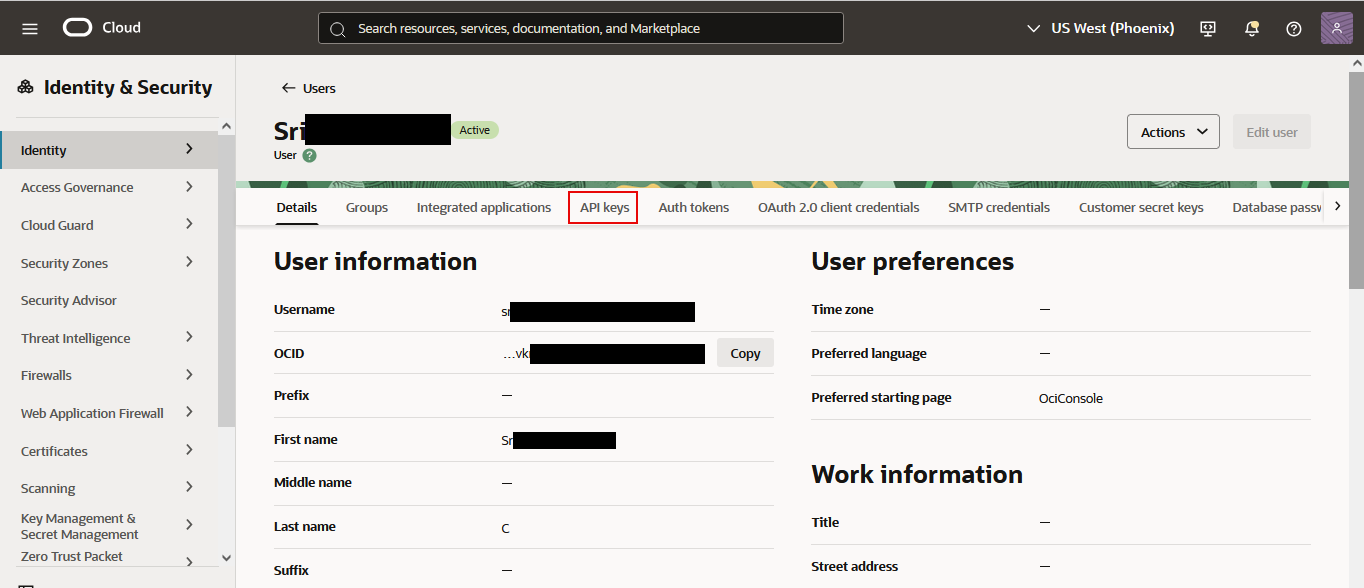The image size is (1364, 588).
Task: Open the user profile avatar menu
Action: click(x=1336, y=28)
